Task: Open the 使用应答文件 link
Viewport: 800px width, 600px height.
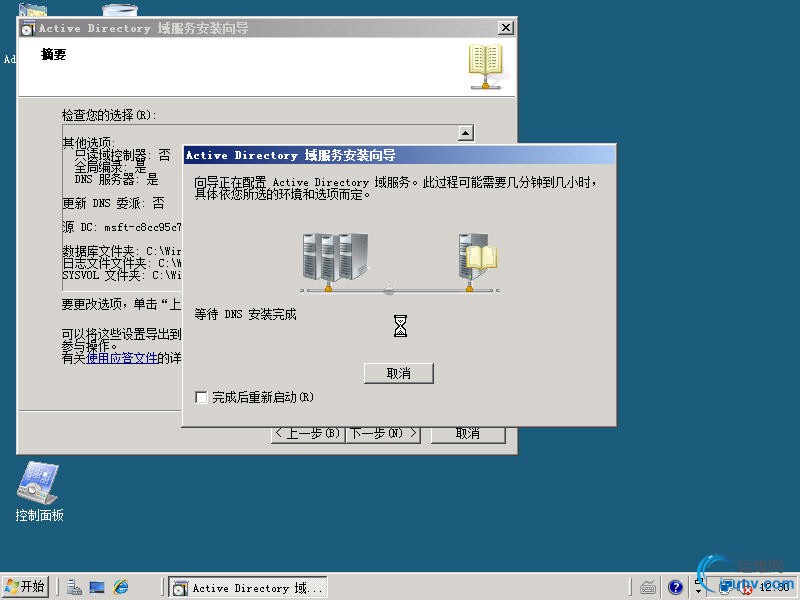Action: click(121, 358)
